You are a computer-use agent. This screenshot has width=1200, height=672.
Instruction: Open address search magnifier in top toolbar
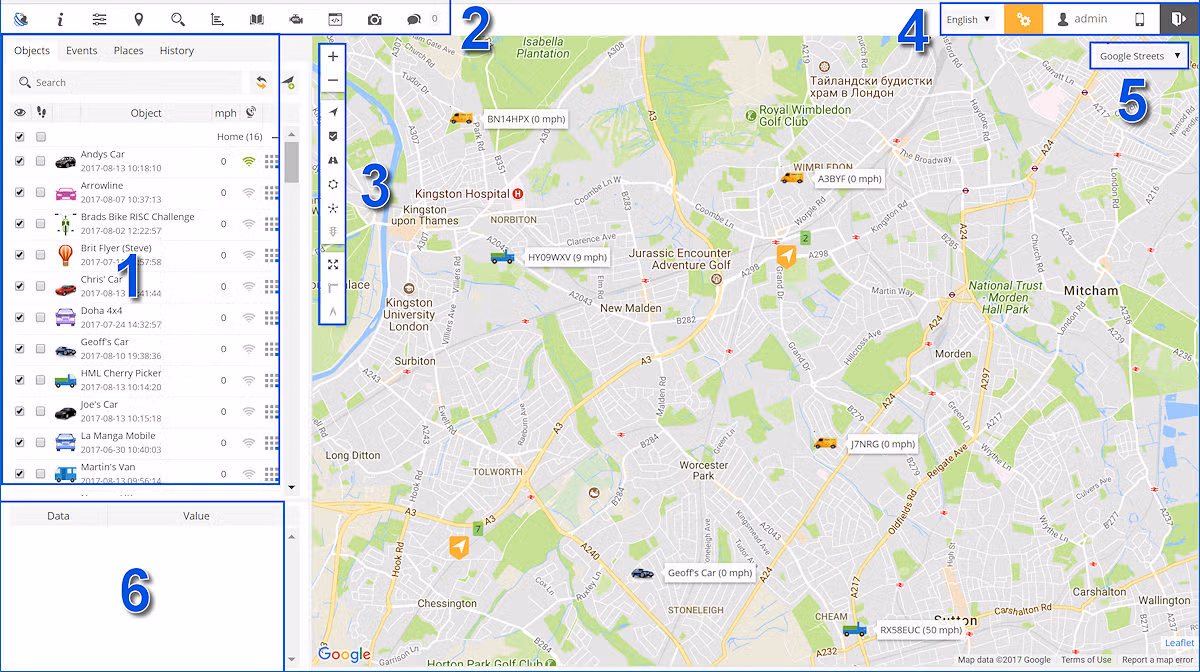pos(178,19)
